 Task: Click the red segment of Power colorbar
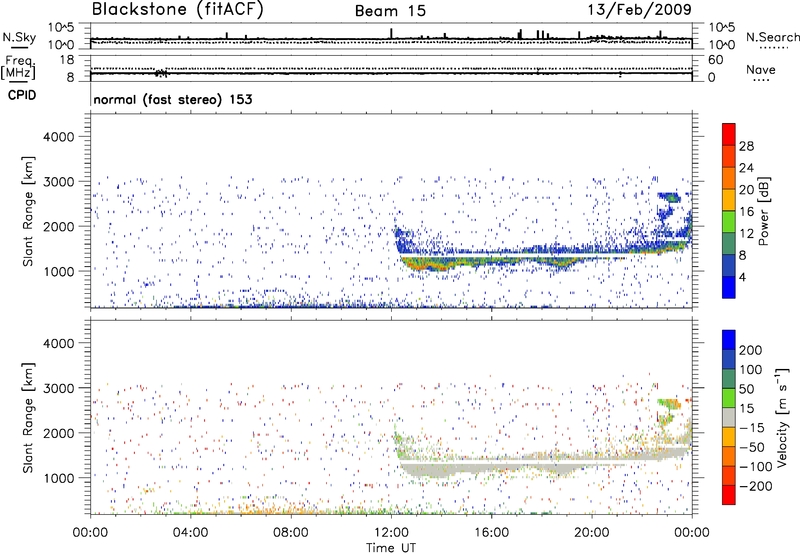click(x=729, y=134)
